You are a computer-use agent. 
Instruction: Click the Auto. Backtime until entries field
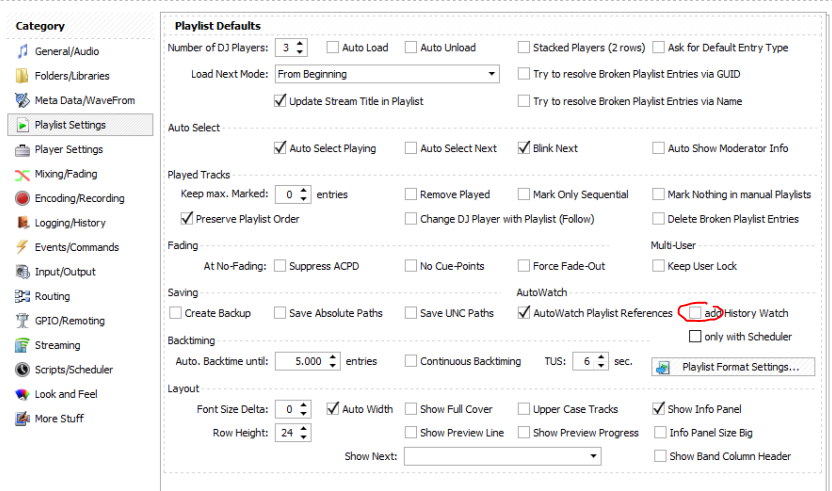(x=301, y=361)
